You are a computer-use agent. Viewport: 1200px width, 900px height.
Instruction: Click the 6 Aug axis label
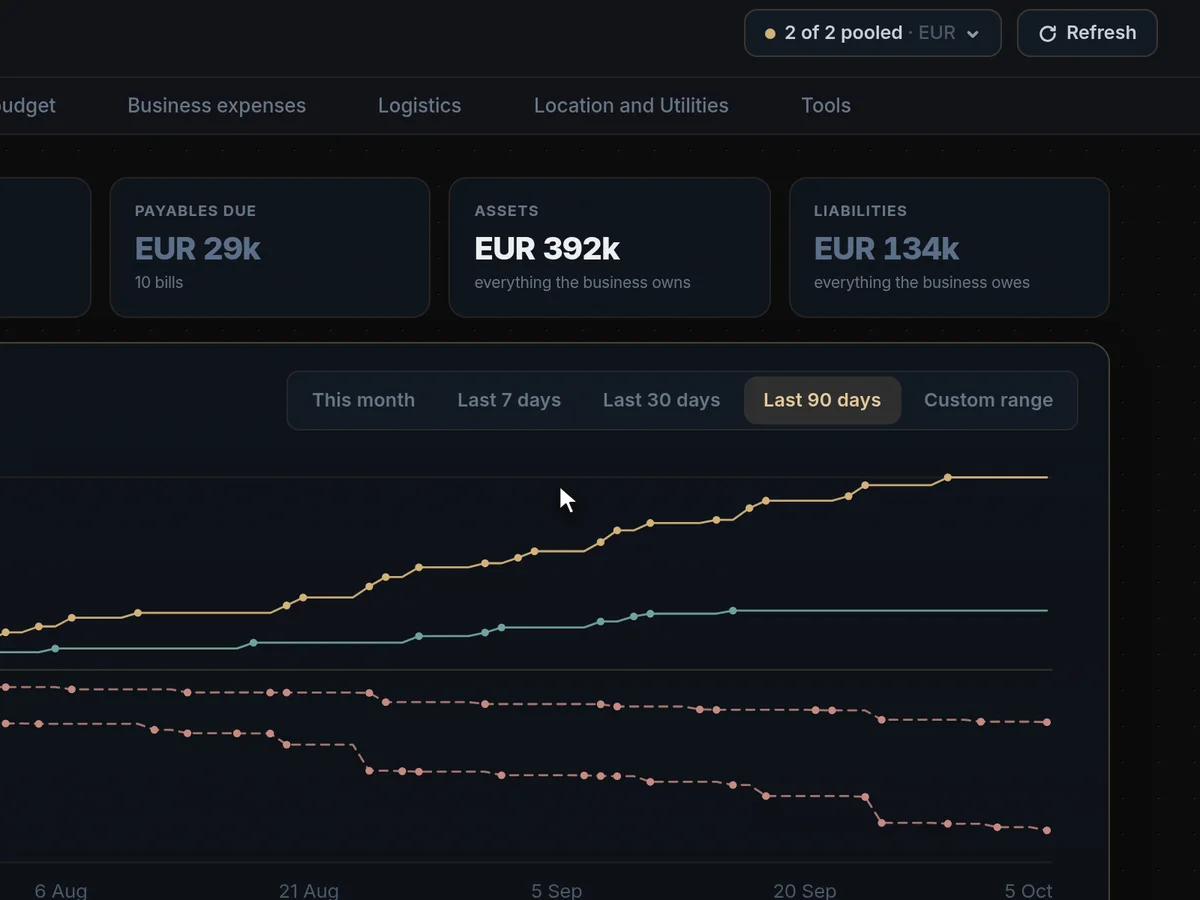pos(61,890)
